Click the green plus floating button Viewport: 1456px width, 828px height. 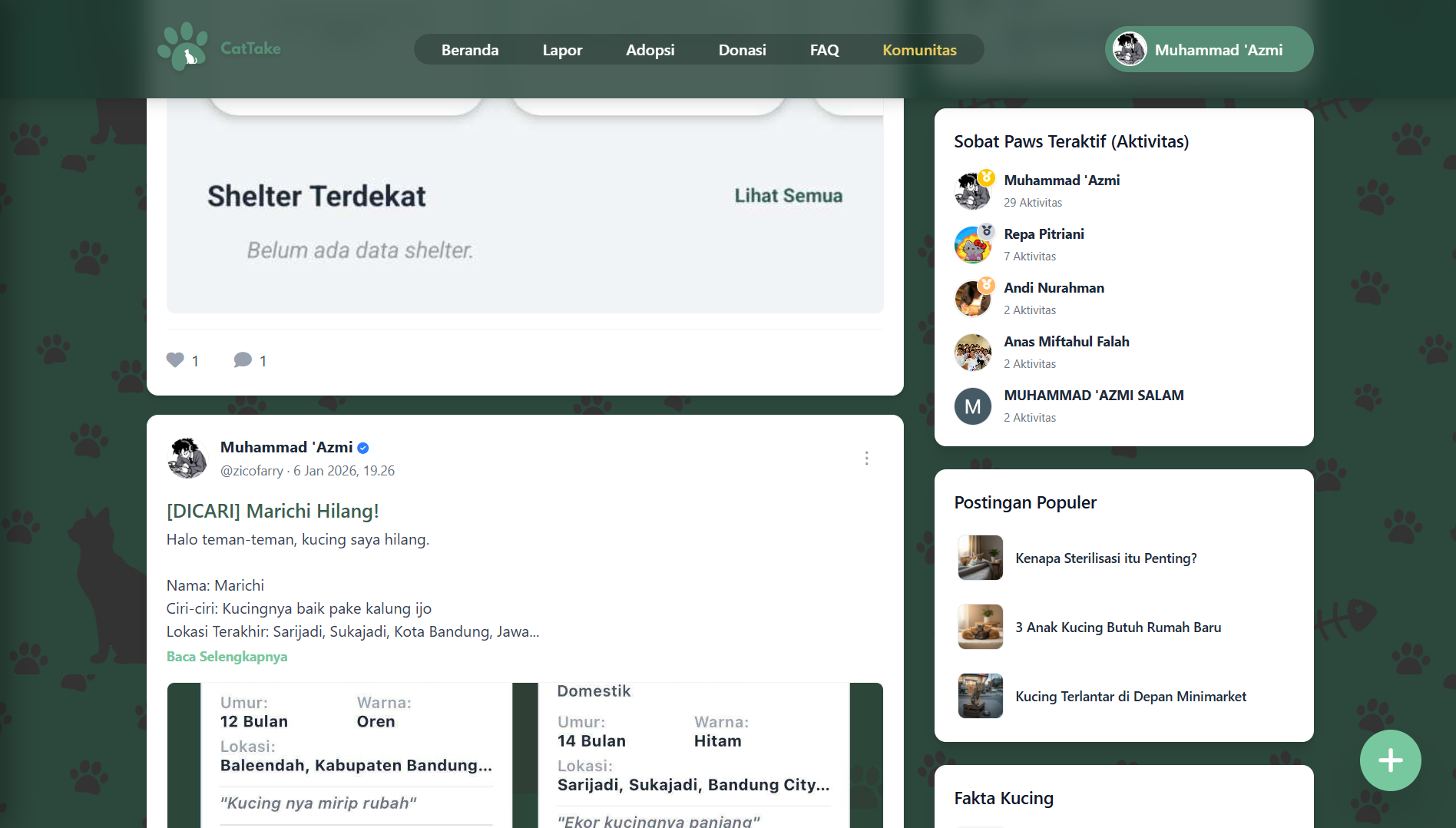point(1390,760)
